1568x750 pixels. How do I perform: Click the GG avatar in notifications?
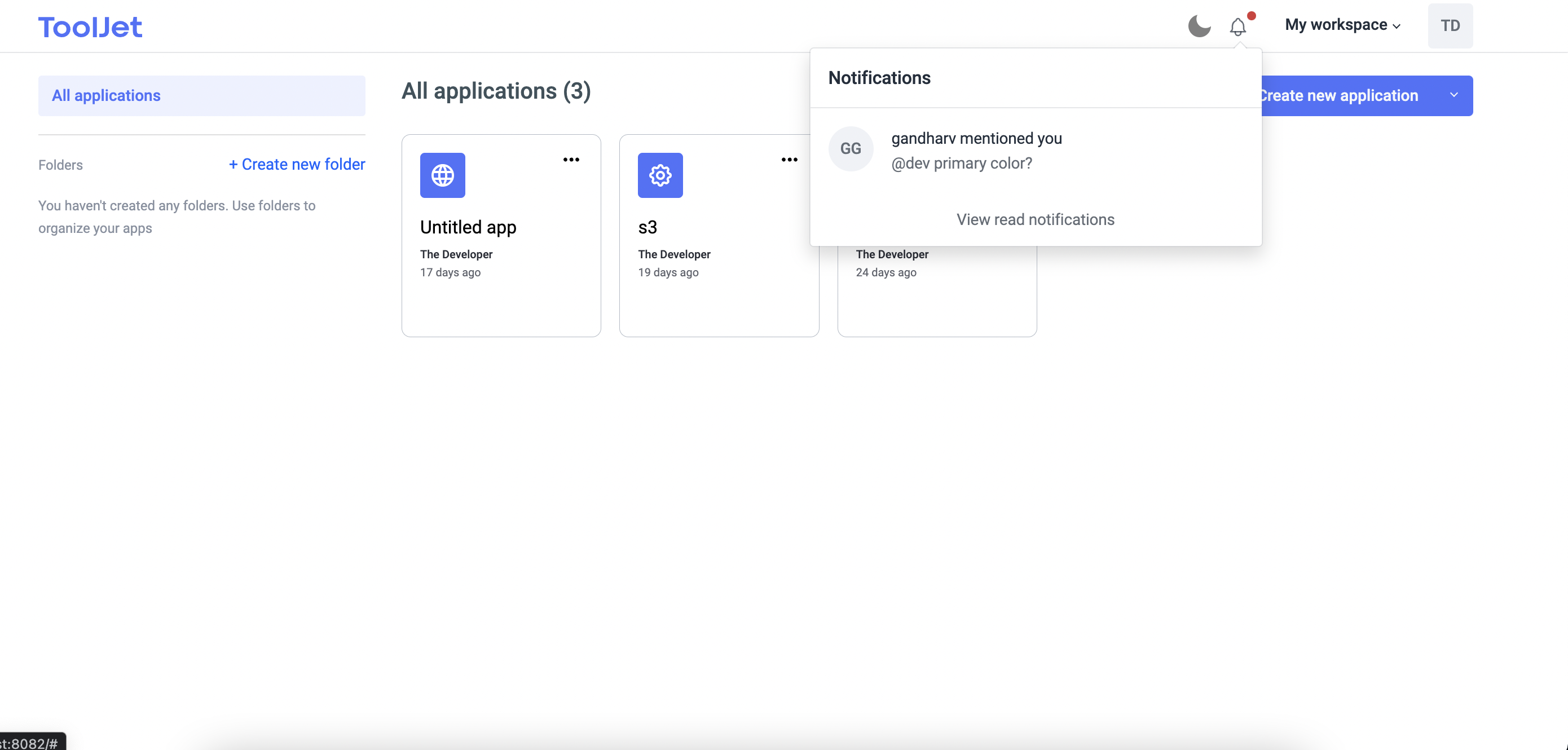click(x=851, y=148)
